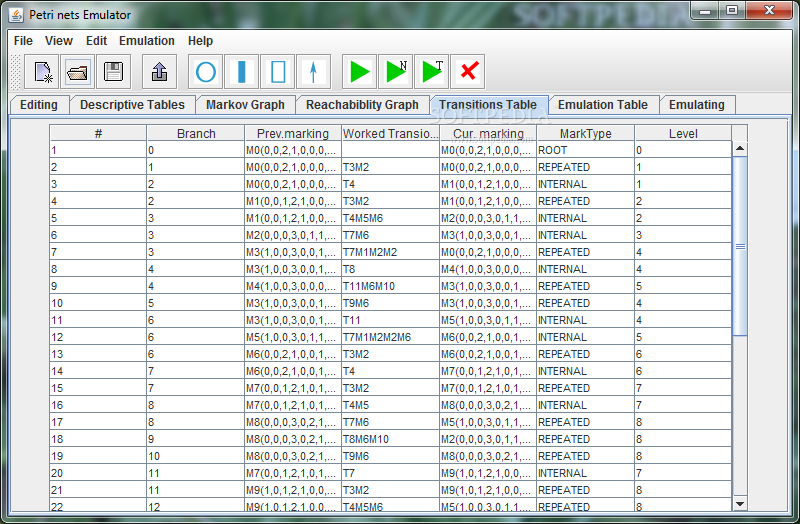Switch to the Reachabiblity Graph tab

(362, 105)
